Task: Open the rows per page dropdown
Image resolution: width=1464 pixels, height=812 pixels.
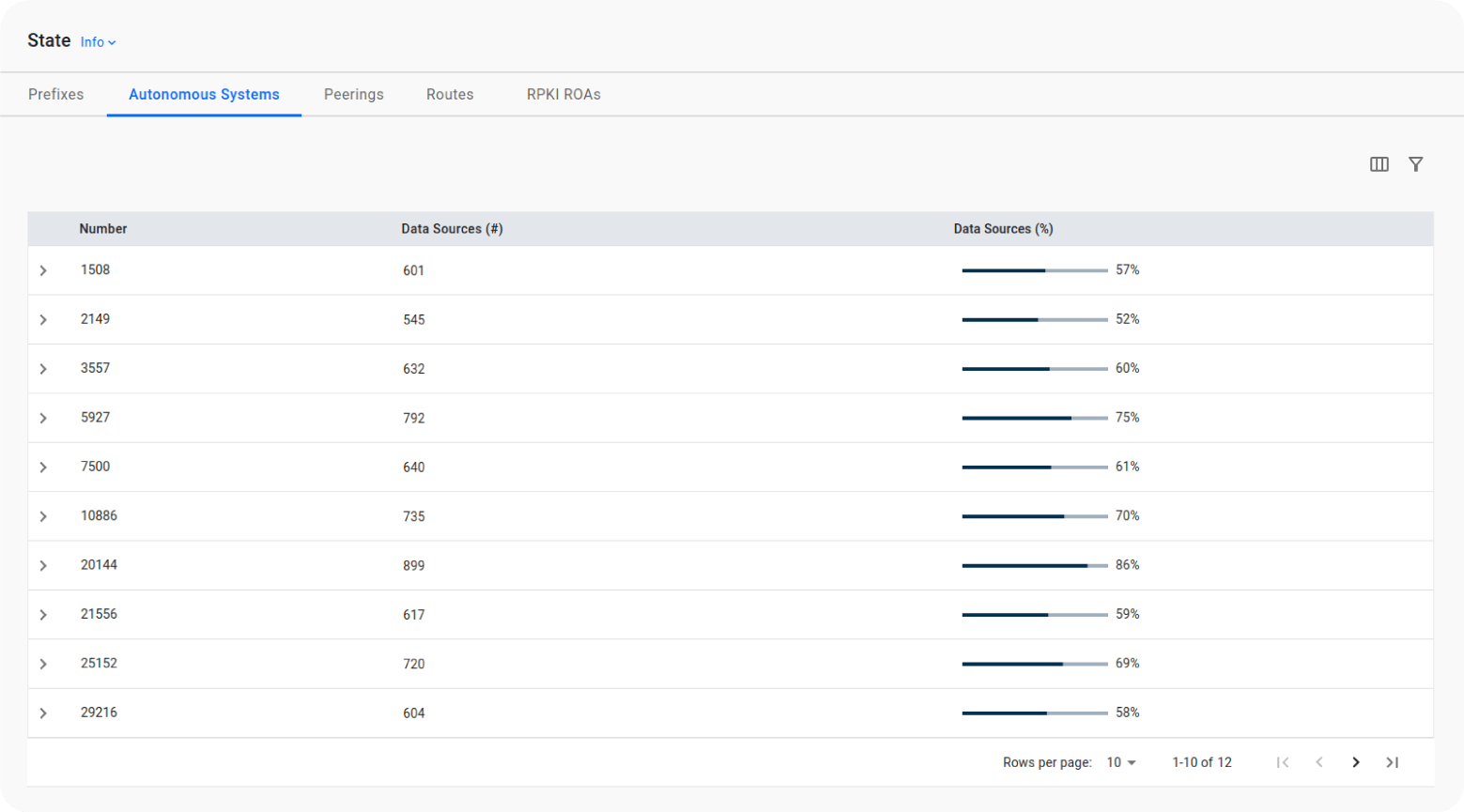Action: tap(1121, 762)
